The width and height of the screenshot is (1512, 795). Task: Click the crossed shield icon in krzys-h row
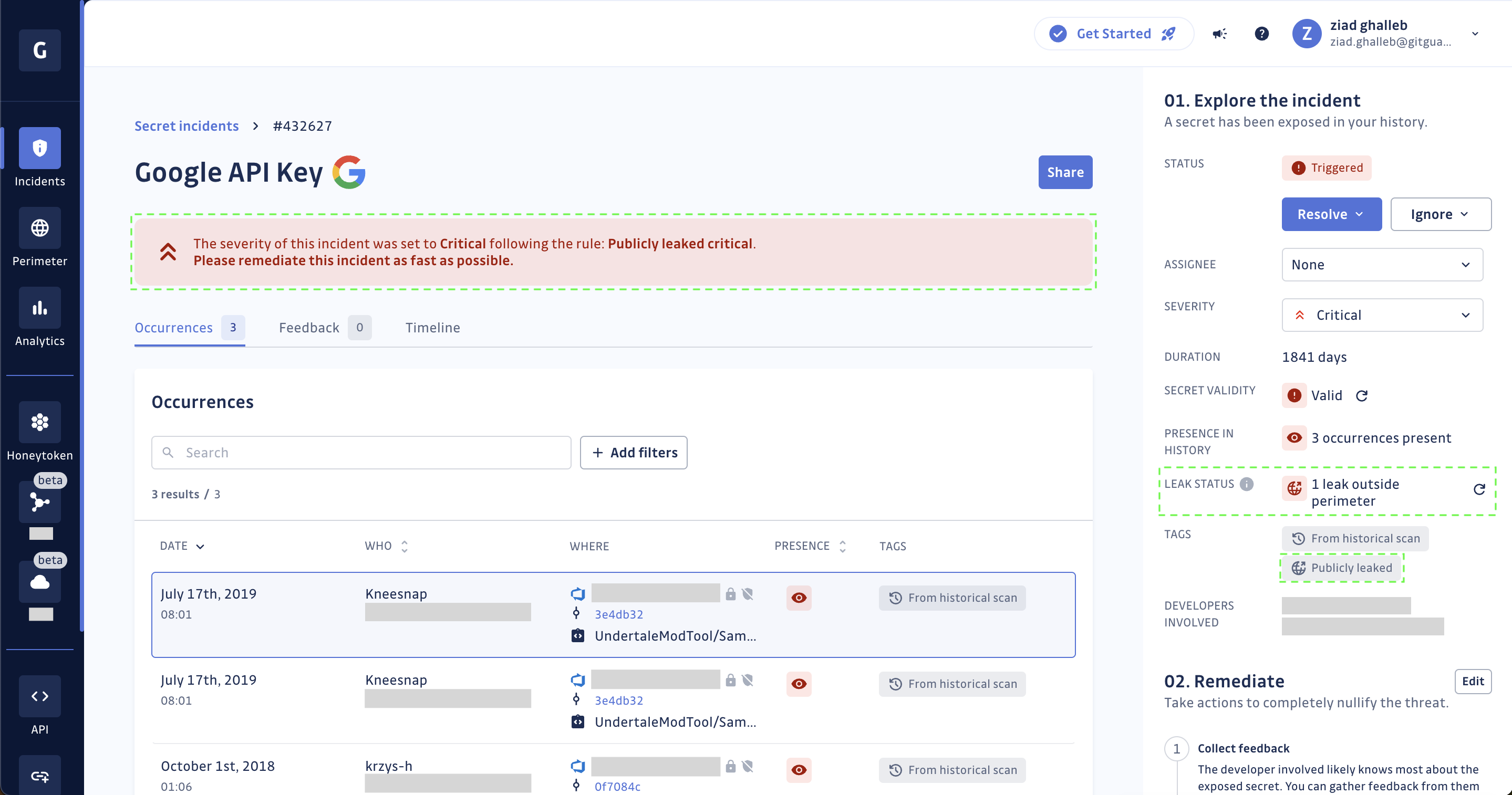point(747,766)
